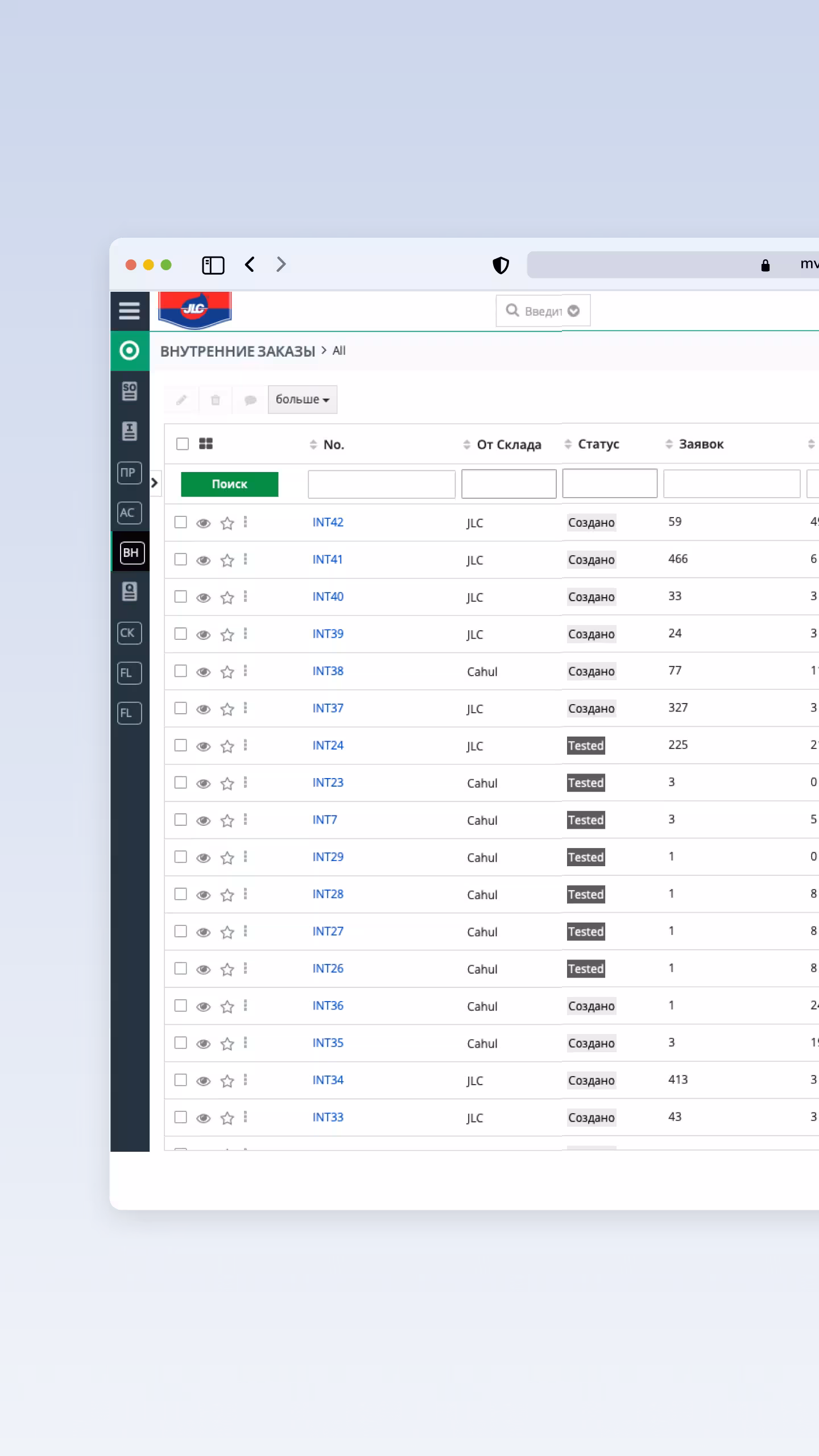Image resolution: width=819 pixels, height=1456 pixels.
Task: Select all rows with header checkbox
Action: [183, 444]
